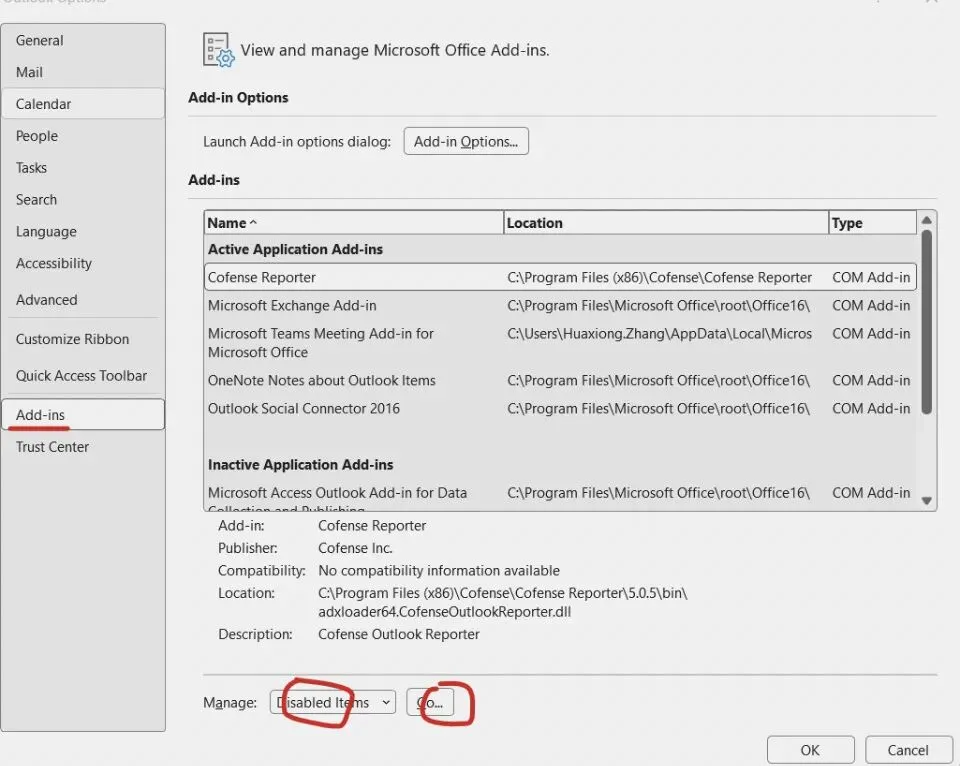Select OneNote Notes about Outlook Items row
The image size is (960, 766).
(x=560, y=380)
